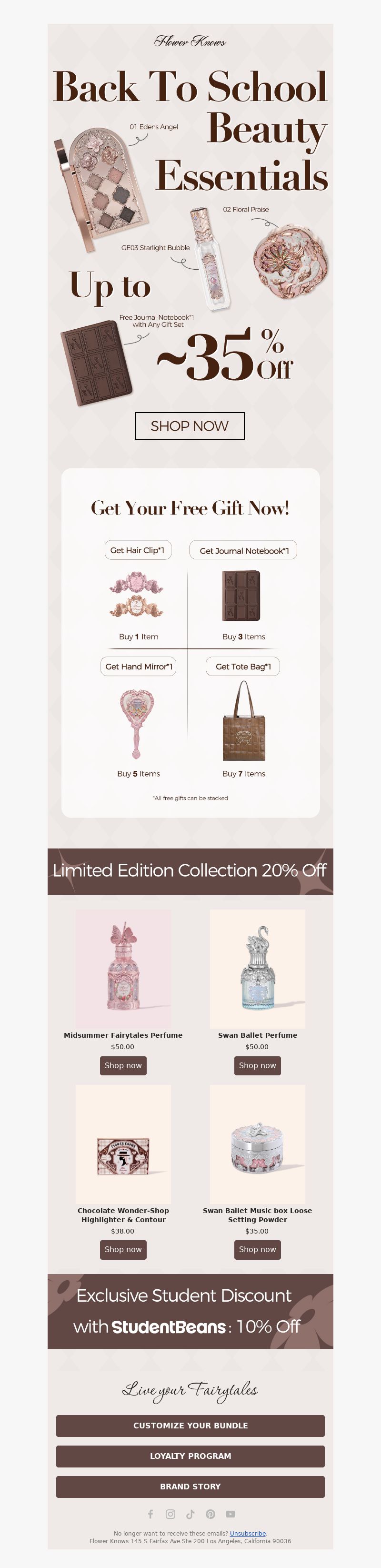Screen dimensions: 381x1568
Task: Shop now for Swan Ballet Loose Powder
Action: (x=258, y=1250)
